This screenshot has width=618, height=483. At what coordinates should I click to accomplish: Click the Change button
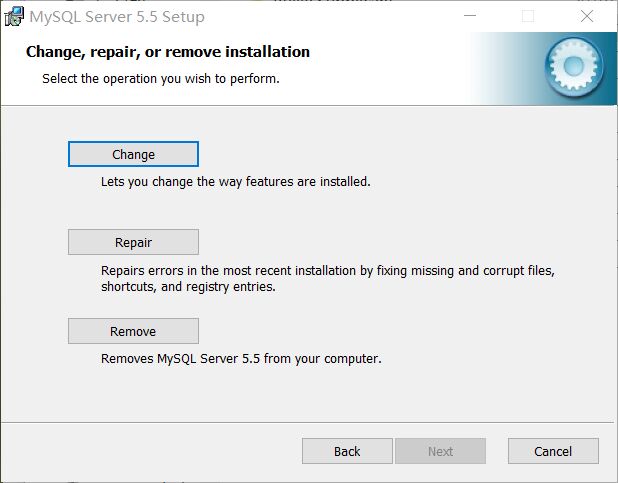[133, 154]
